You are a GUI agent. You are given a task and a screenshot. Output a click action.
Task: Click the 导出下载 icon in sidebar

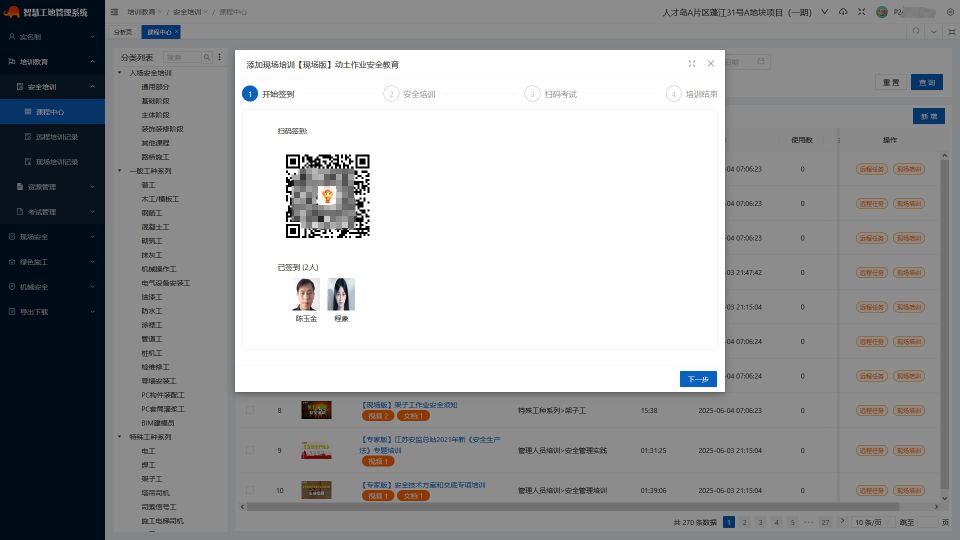pos(12,312)
